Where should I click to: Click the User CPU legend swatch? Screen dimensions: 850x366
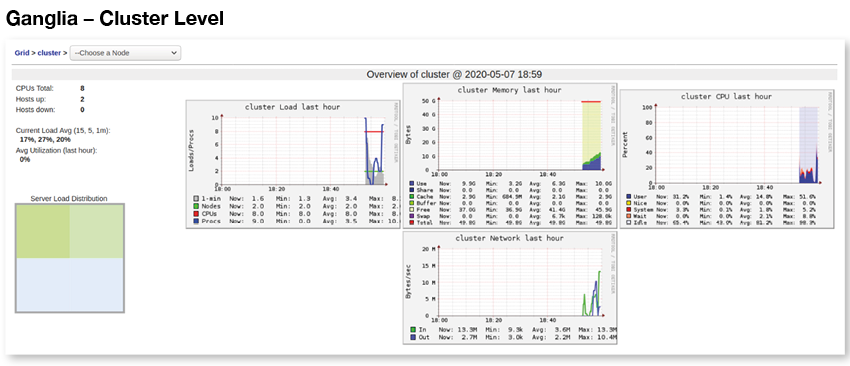(x=629, y=196)
